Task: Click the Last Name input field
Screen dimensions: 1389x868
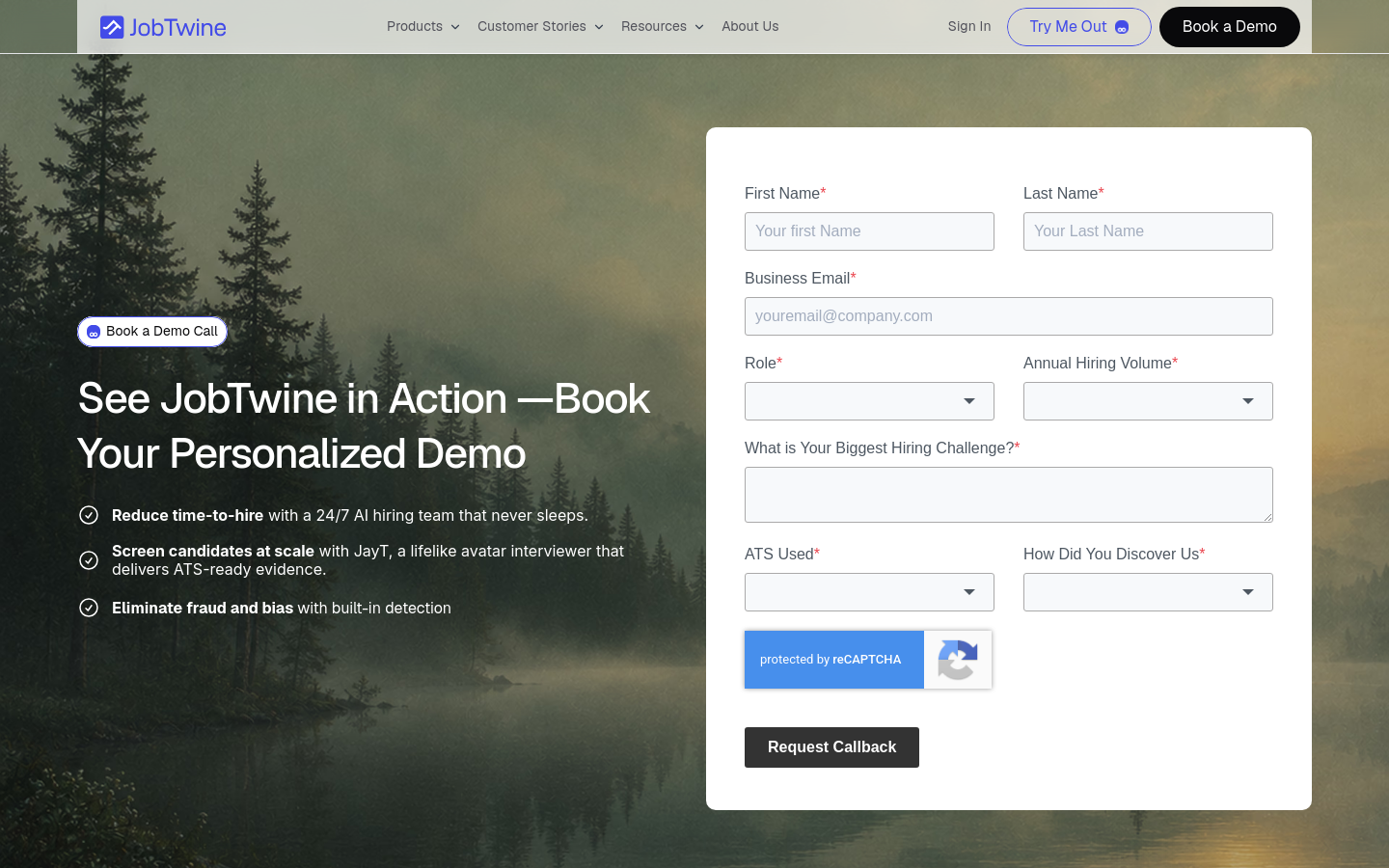Action: [1148, 231]
